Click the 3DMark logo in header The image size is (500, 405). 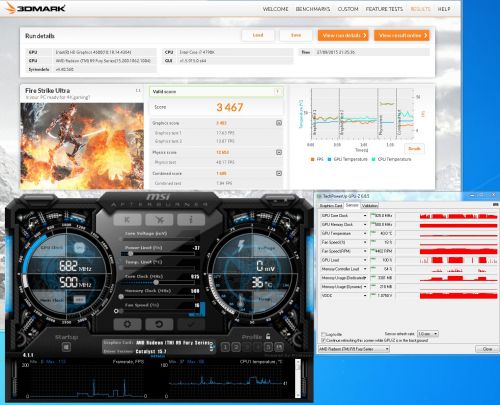tap(35, 8)
